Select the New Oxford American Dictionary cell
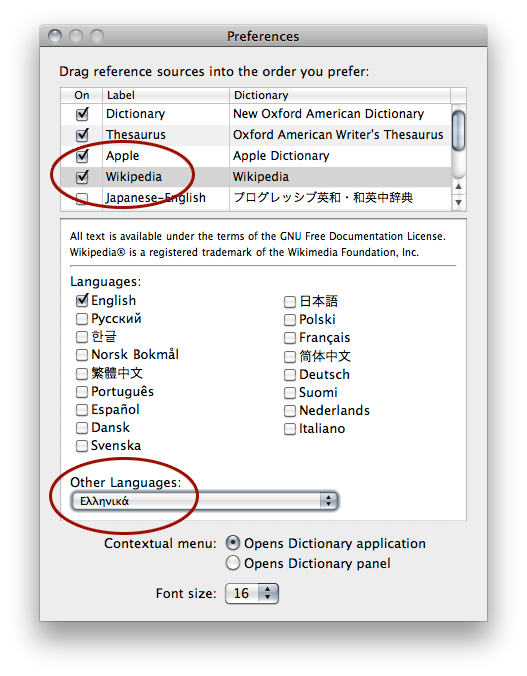The image size is (527, 676). click(x=340, y=114)
